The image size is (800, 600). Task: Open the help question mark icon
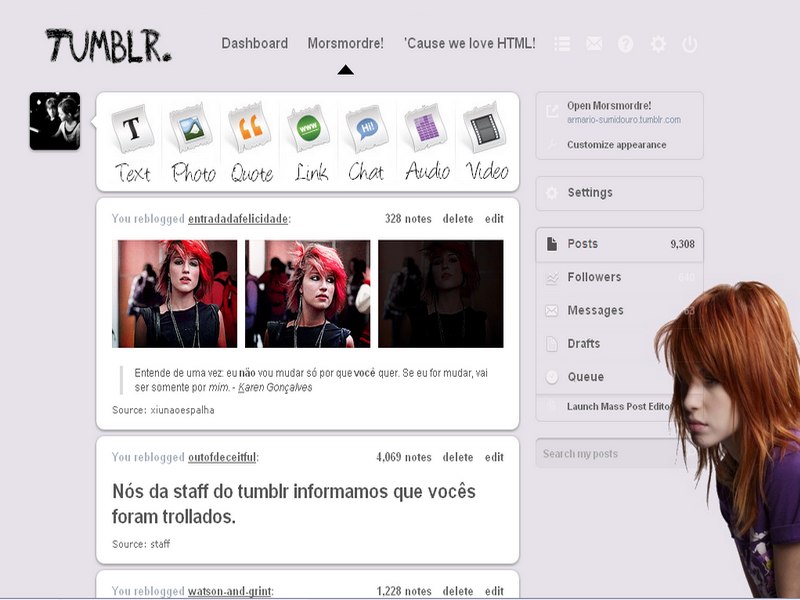point(626,44)
